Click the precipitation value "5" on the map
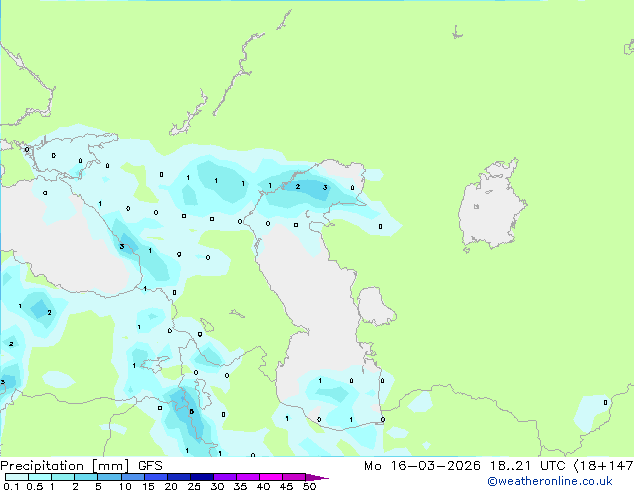Screen dimensions: 634x490 (192, 412)
